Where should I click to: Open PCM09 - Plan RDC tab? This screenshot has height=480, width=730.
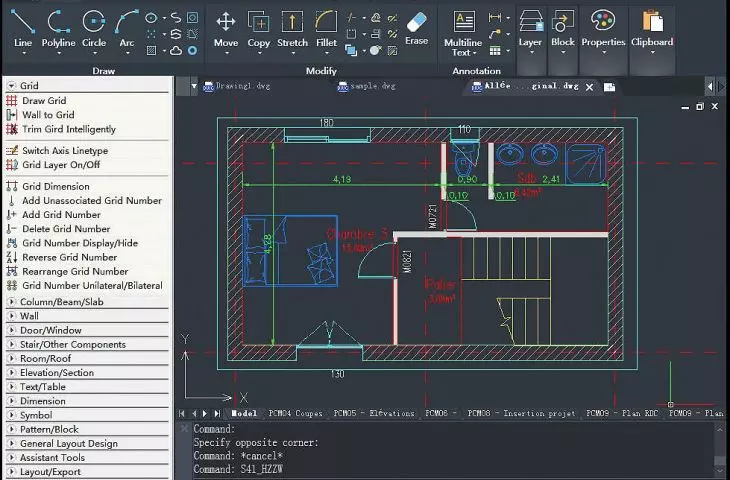click(622, 413)
